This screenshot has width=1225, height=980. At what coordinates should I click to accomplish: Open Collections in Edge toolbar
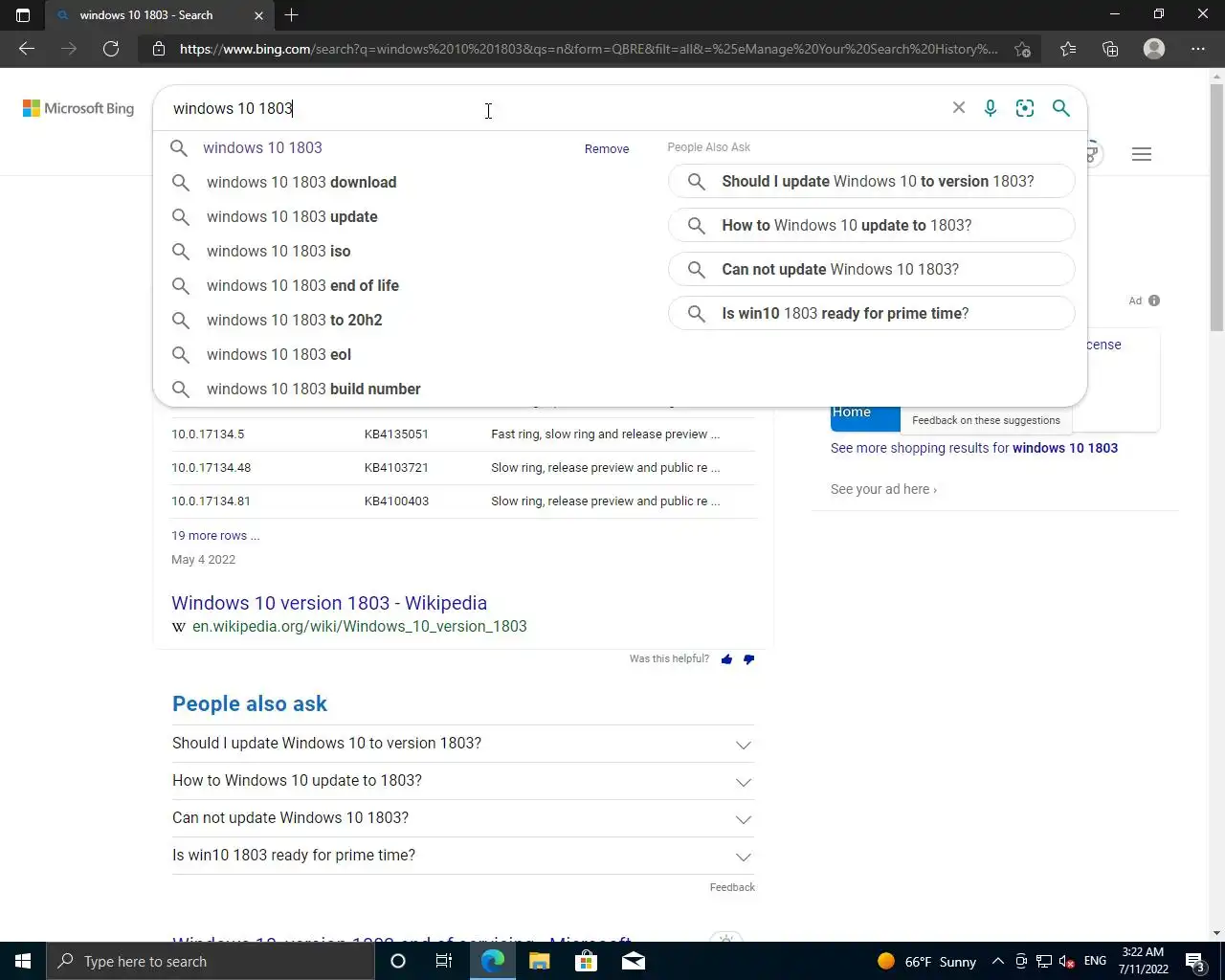[1110, 49]
